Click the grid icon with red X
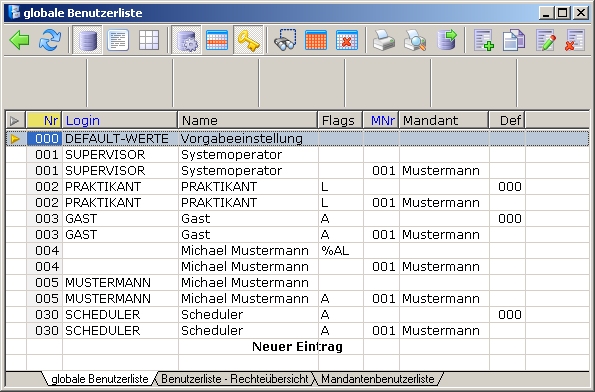The height and width of the screenshot is (392, 595). pyautogui.click(x=347, y=40)
